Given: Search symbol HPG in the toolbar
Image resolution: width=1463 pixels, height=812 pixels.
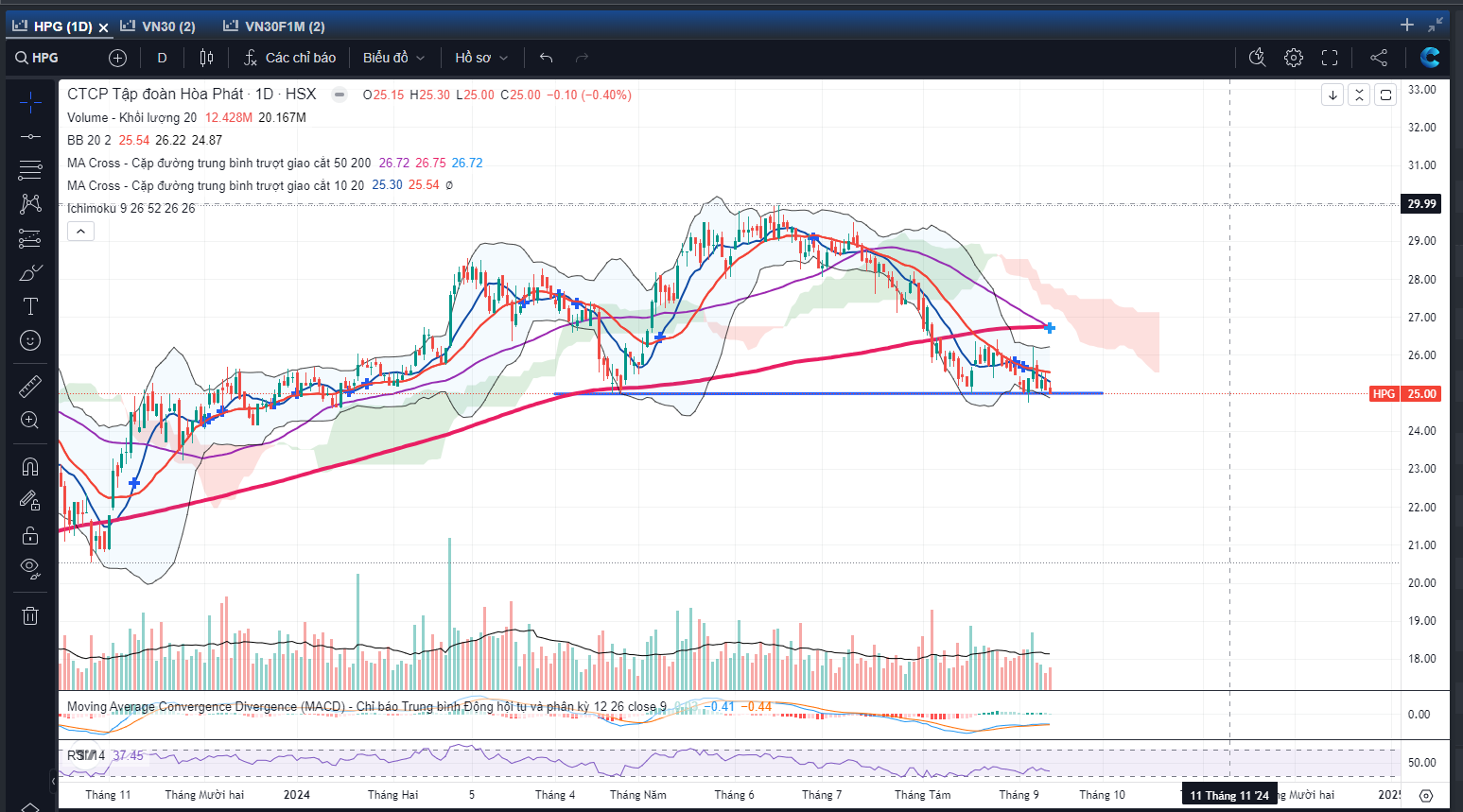Looking at the screenshot, I should coord(38,58).
